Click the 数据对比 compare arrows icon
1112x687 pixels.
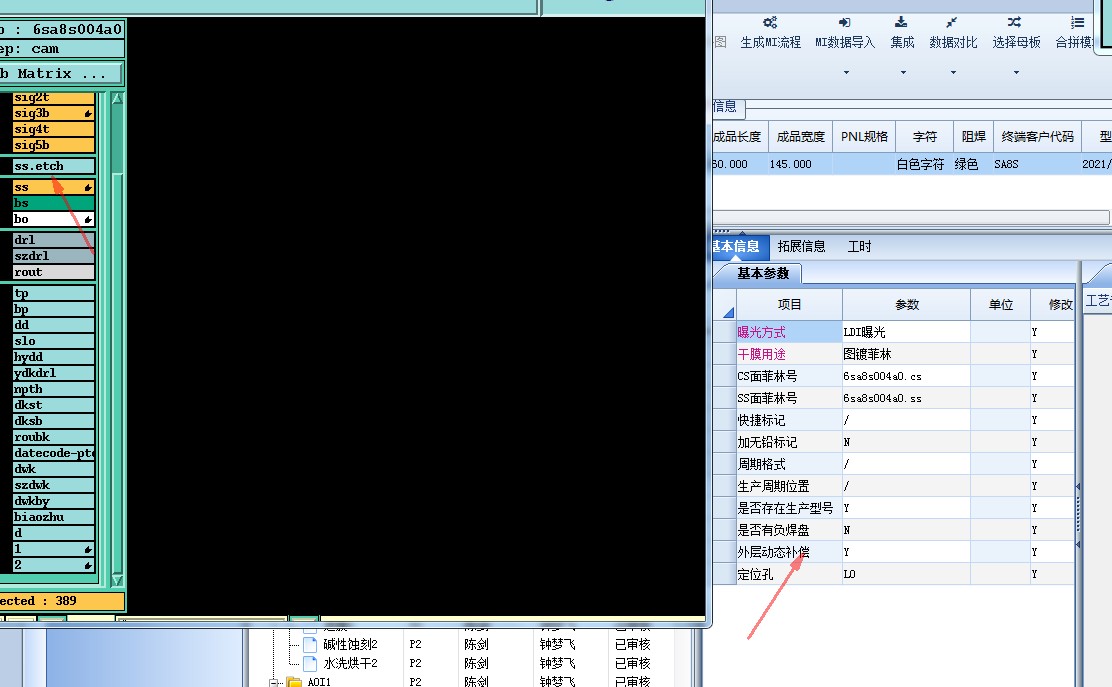point(952,23)
